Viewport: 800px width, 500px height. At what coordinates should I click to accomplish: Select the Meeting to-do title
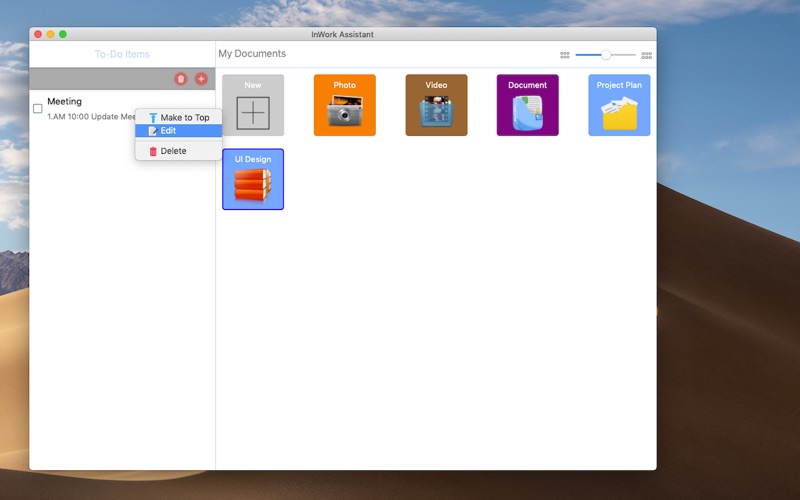(x=64, y=101)
